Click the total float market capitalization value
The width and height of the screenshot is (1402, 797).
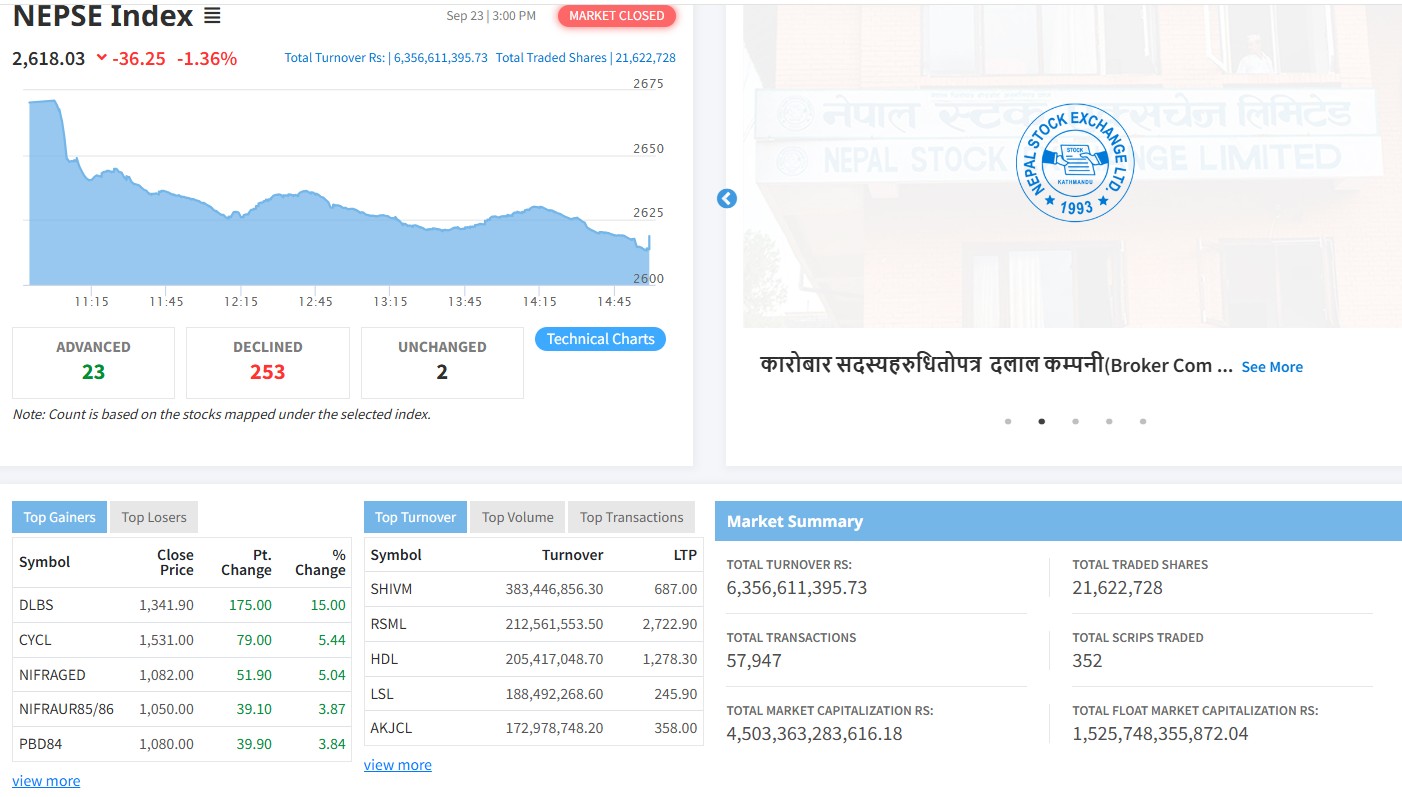click(x=1160, y=734)
